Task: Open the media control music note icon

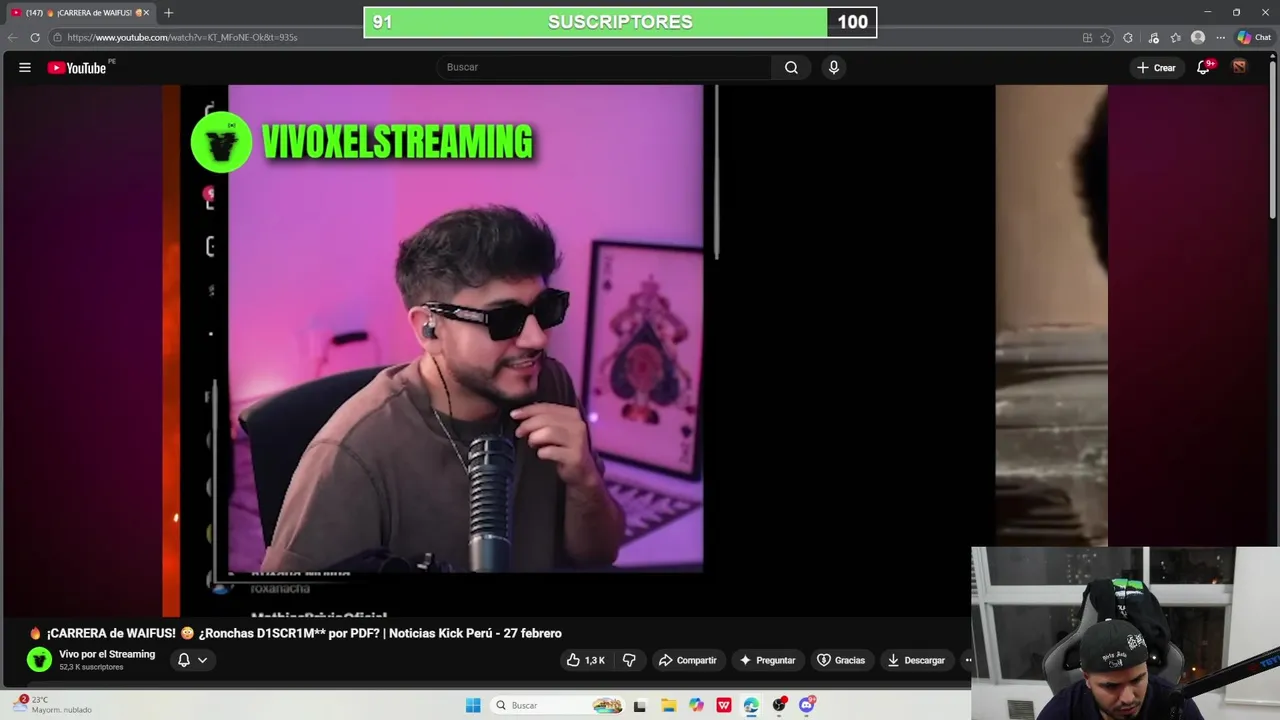Action: [1153, 37]
